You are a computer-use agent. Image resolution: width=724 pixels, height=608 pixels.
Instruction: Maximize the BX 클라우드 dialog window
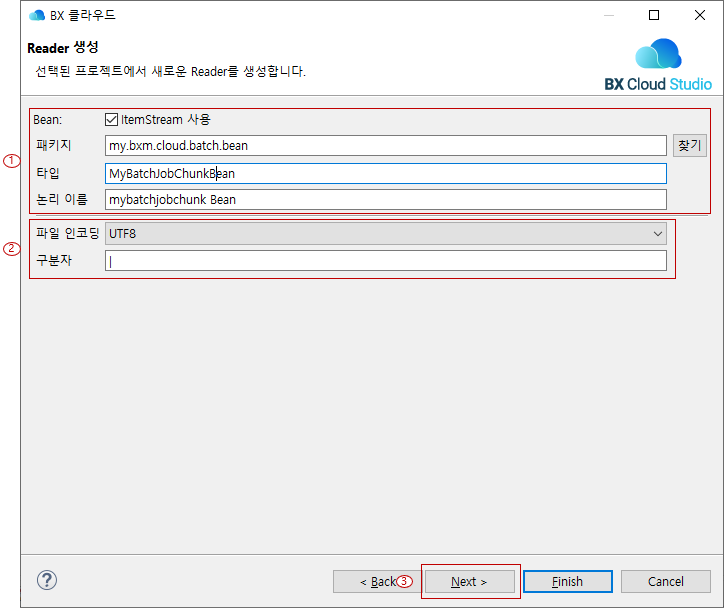tap(654, 15)
